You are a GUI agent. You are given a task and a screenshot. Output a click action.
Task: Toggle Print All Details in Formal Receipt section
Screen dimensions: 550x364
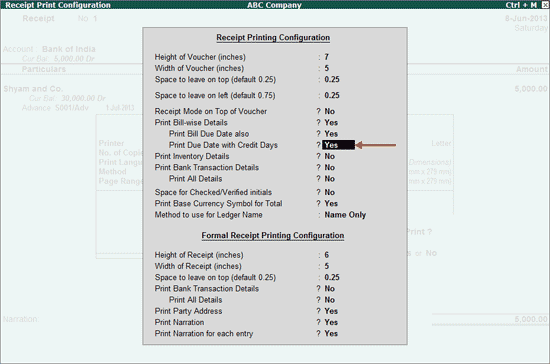click(x=329, y=300)
